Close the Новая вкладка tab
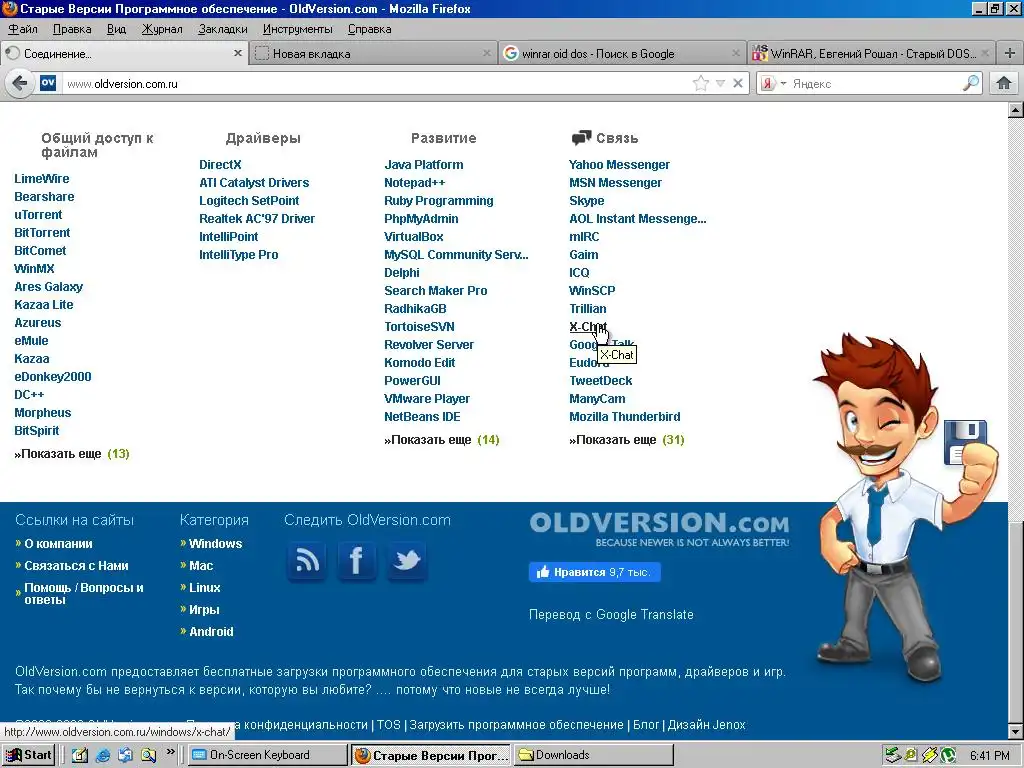This screenshot has height=768, width=1024. (487, 54)
